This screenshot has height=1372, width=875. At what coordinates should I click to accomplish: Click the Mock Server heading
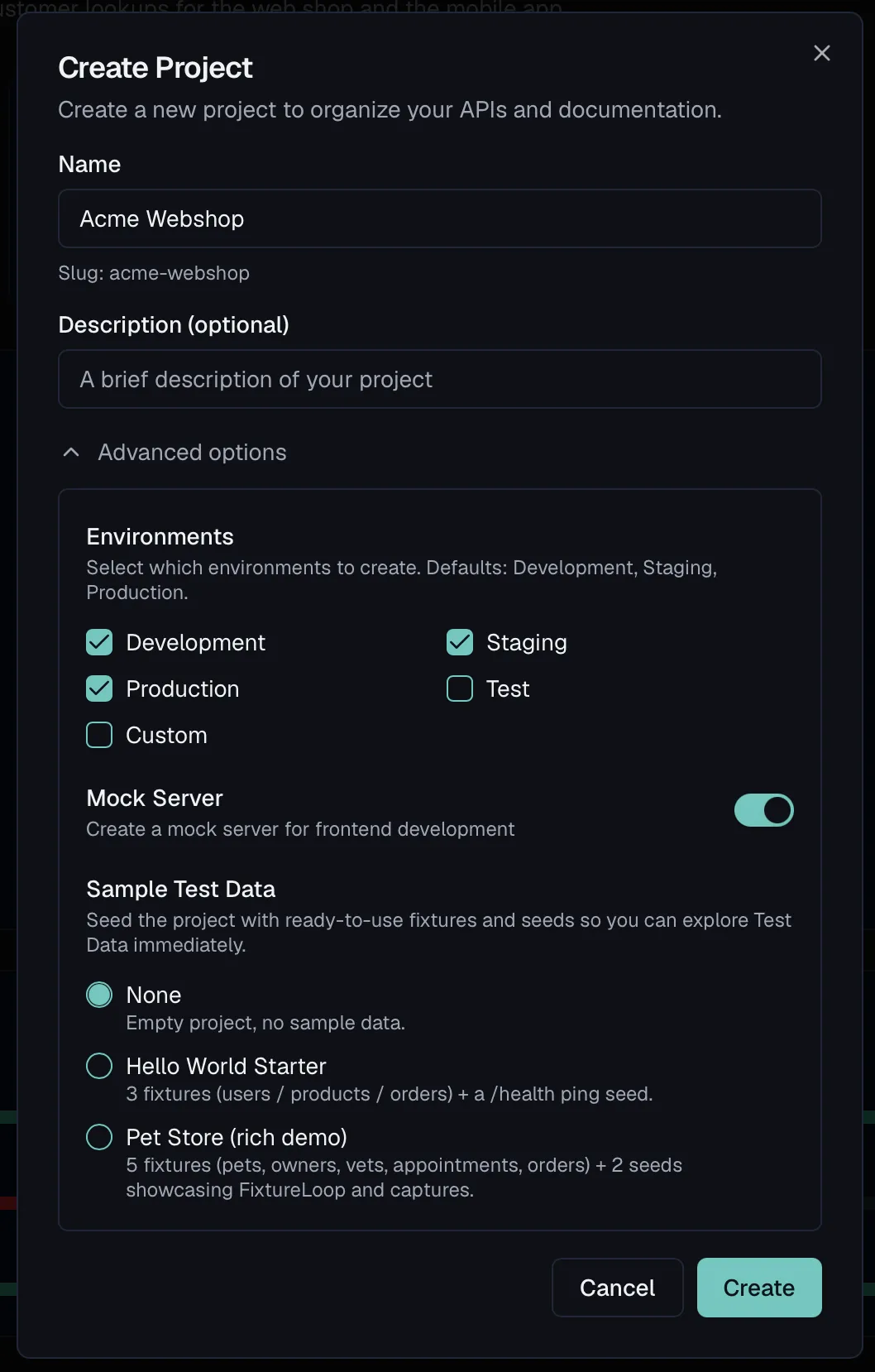pos(155,798)
